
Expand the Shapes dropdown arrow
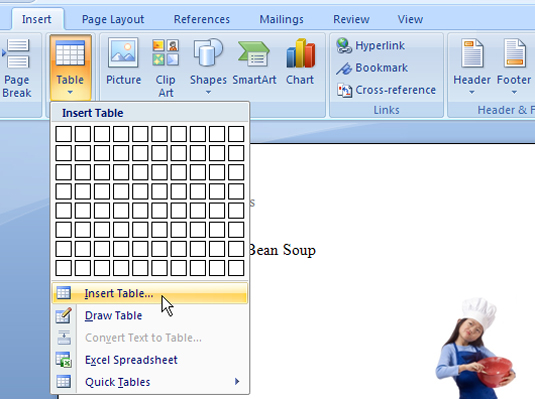tap(208, 92)
